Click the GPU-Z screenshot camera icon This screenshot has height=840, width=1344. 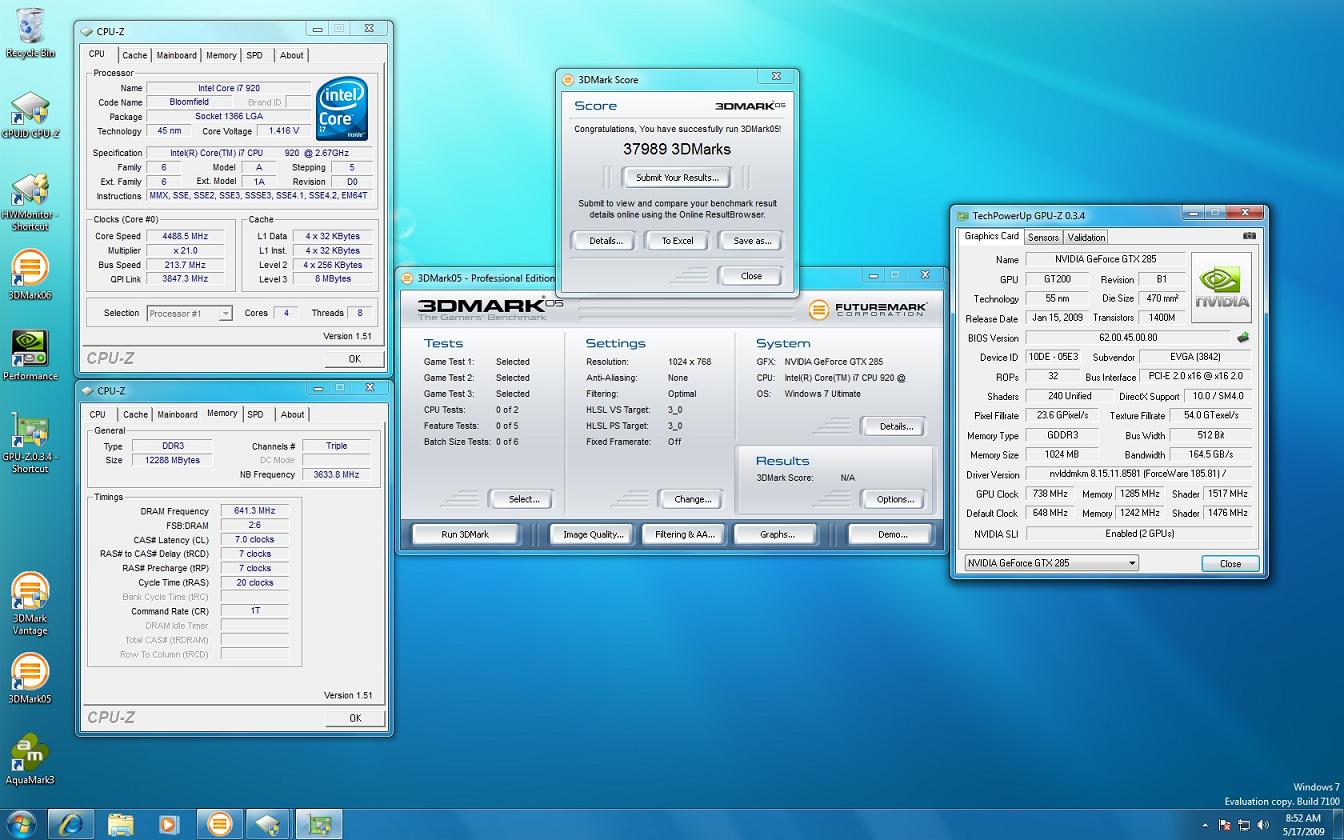[1249, 236]
